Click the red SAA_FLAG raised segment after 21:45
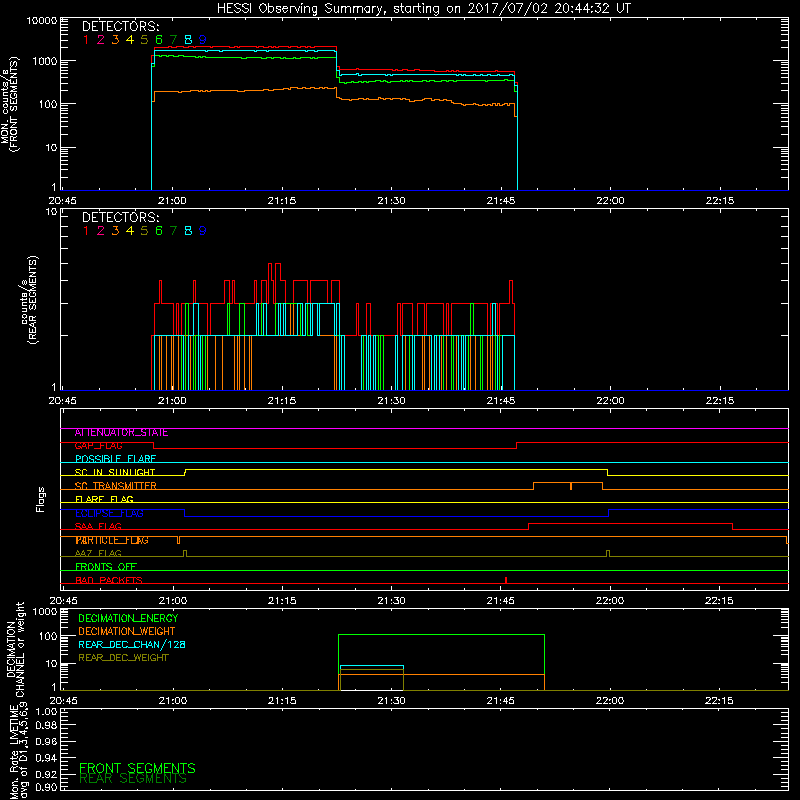The width and height of the screenshot is (800, 800). point(631,523)
